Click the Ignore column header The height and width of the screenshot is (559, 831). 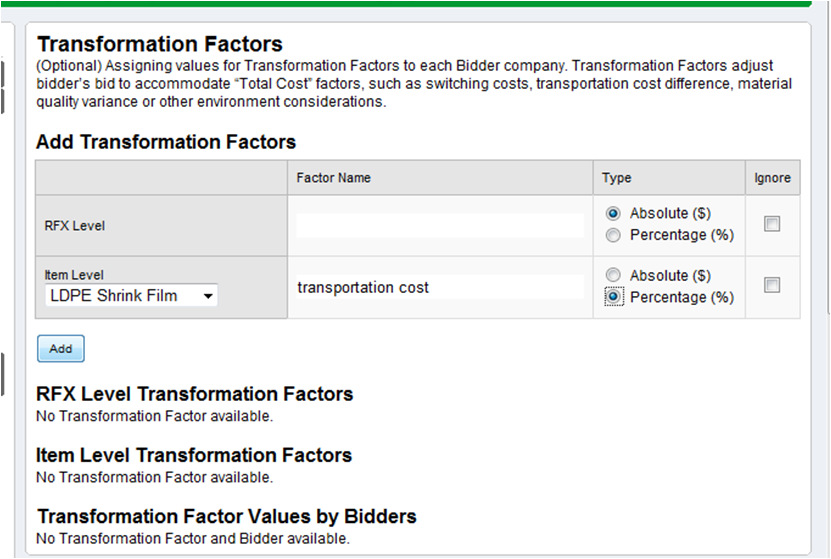coord(772,178)
